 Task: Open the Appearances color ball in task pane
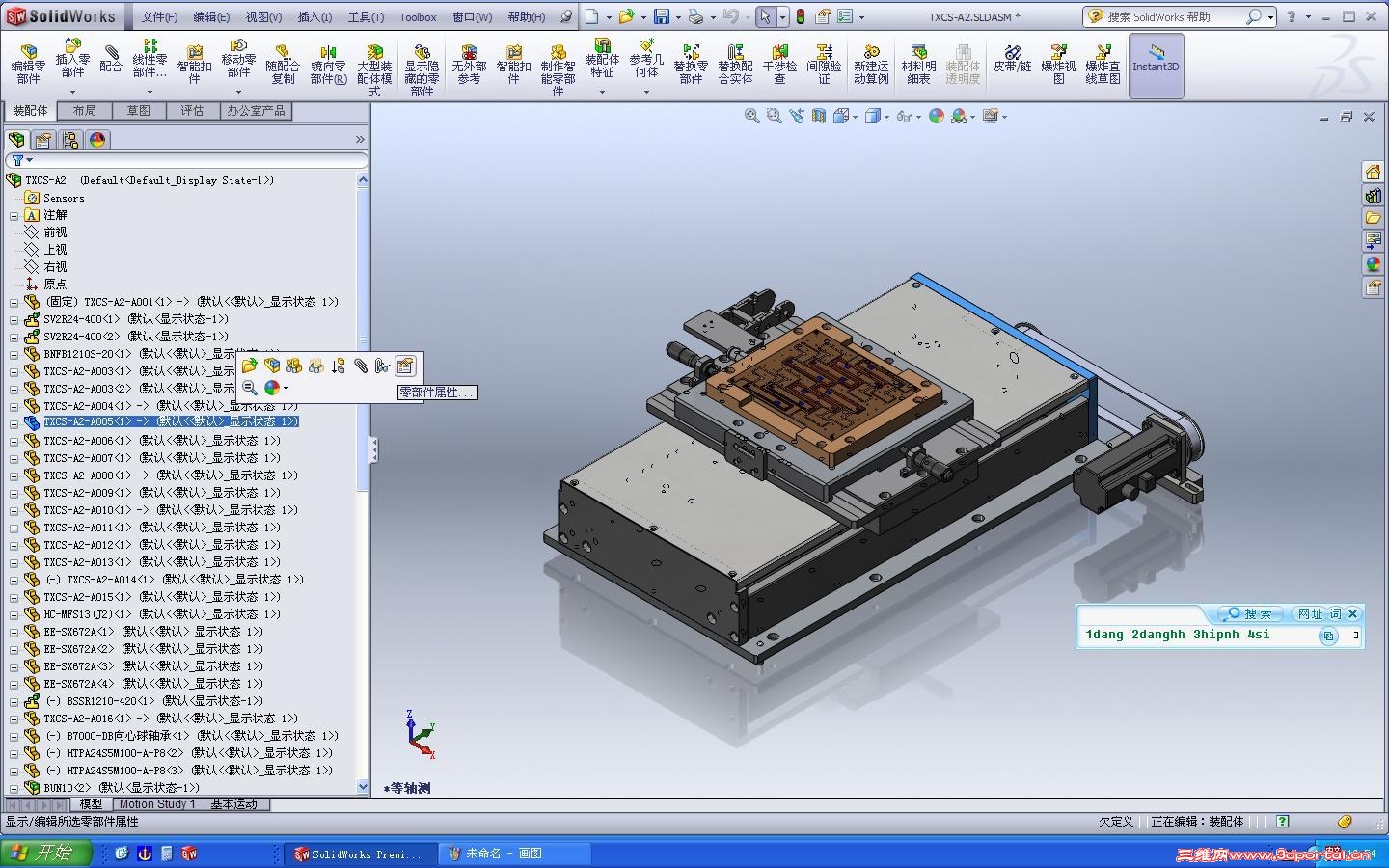pos(1373,264)
